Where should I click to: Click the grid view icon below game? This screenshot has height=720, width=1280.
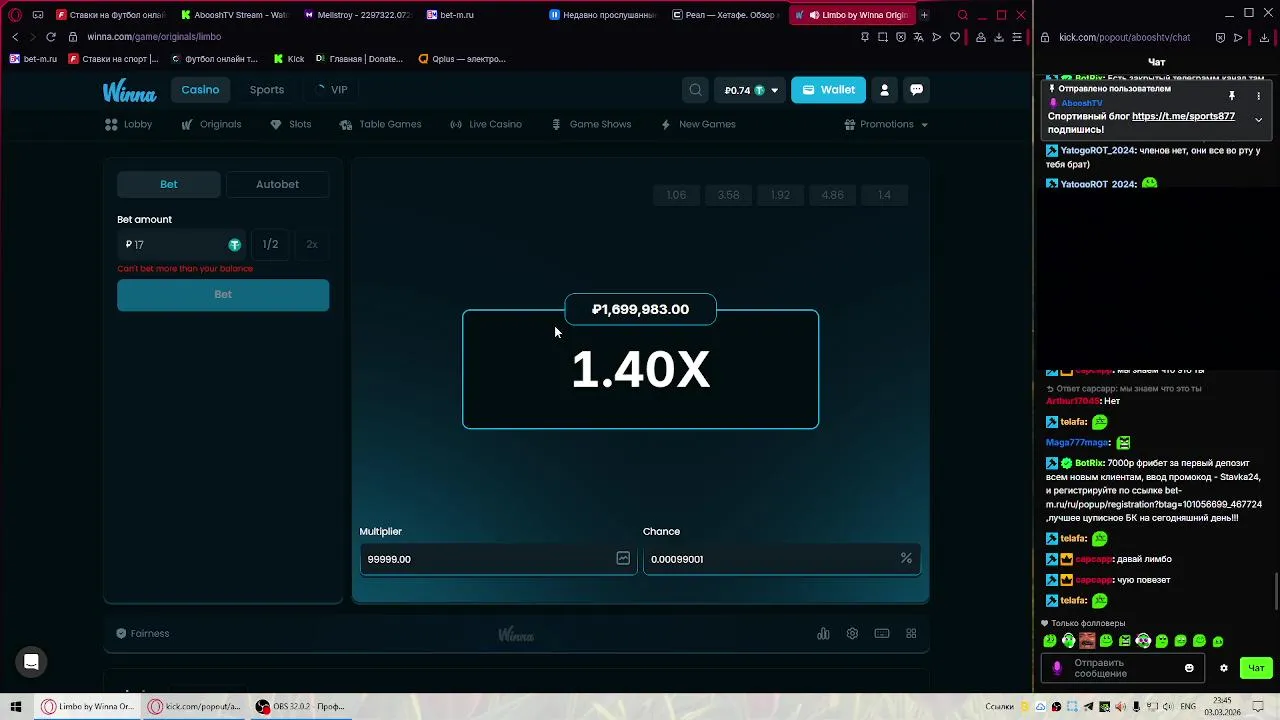pos(911,633)
